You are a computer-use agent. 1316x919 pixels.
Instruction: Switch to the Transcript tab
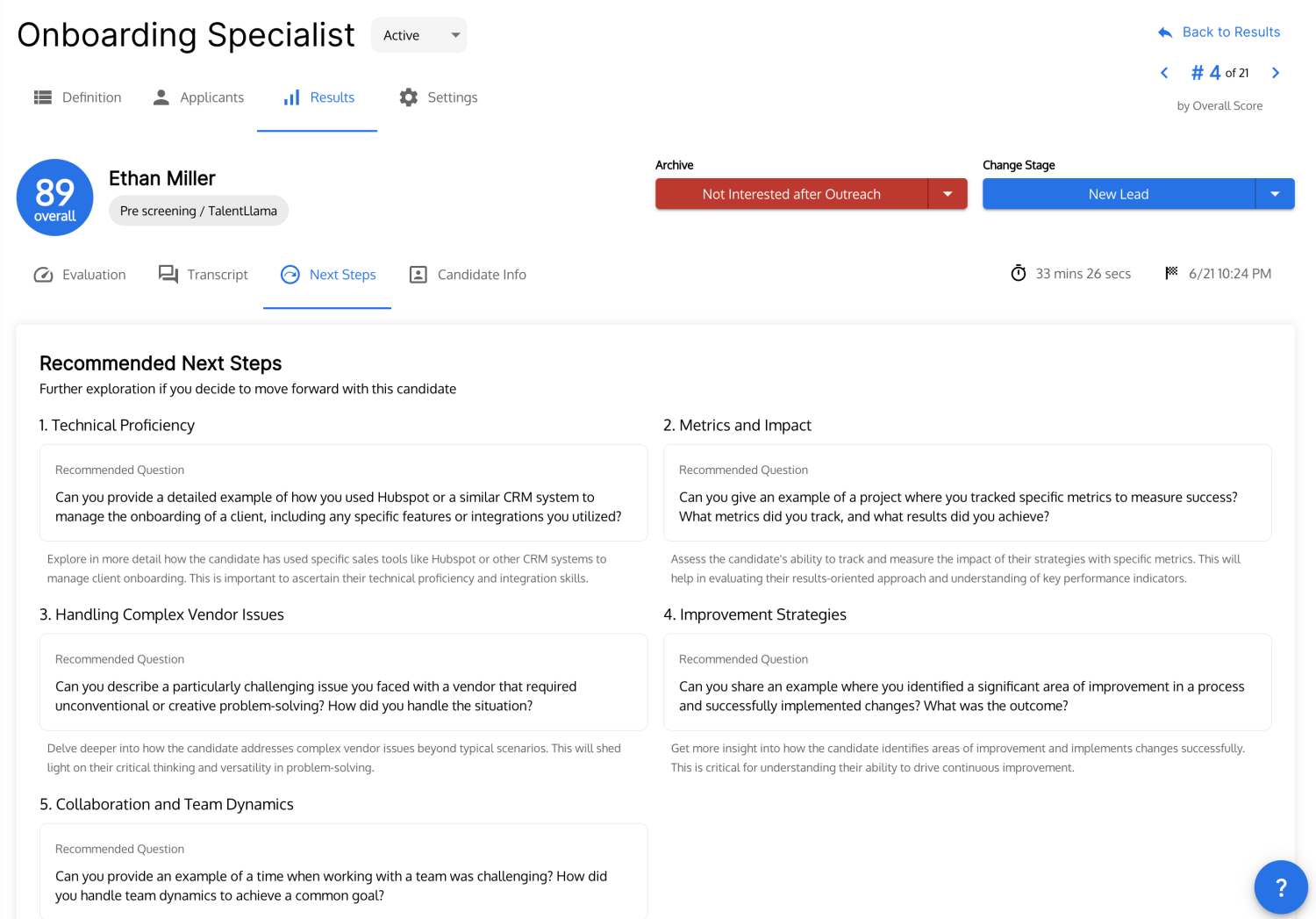pos(204,275)
